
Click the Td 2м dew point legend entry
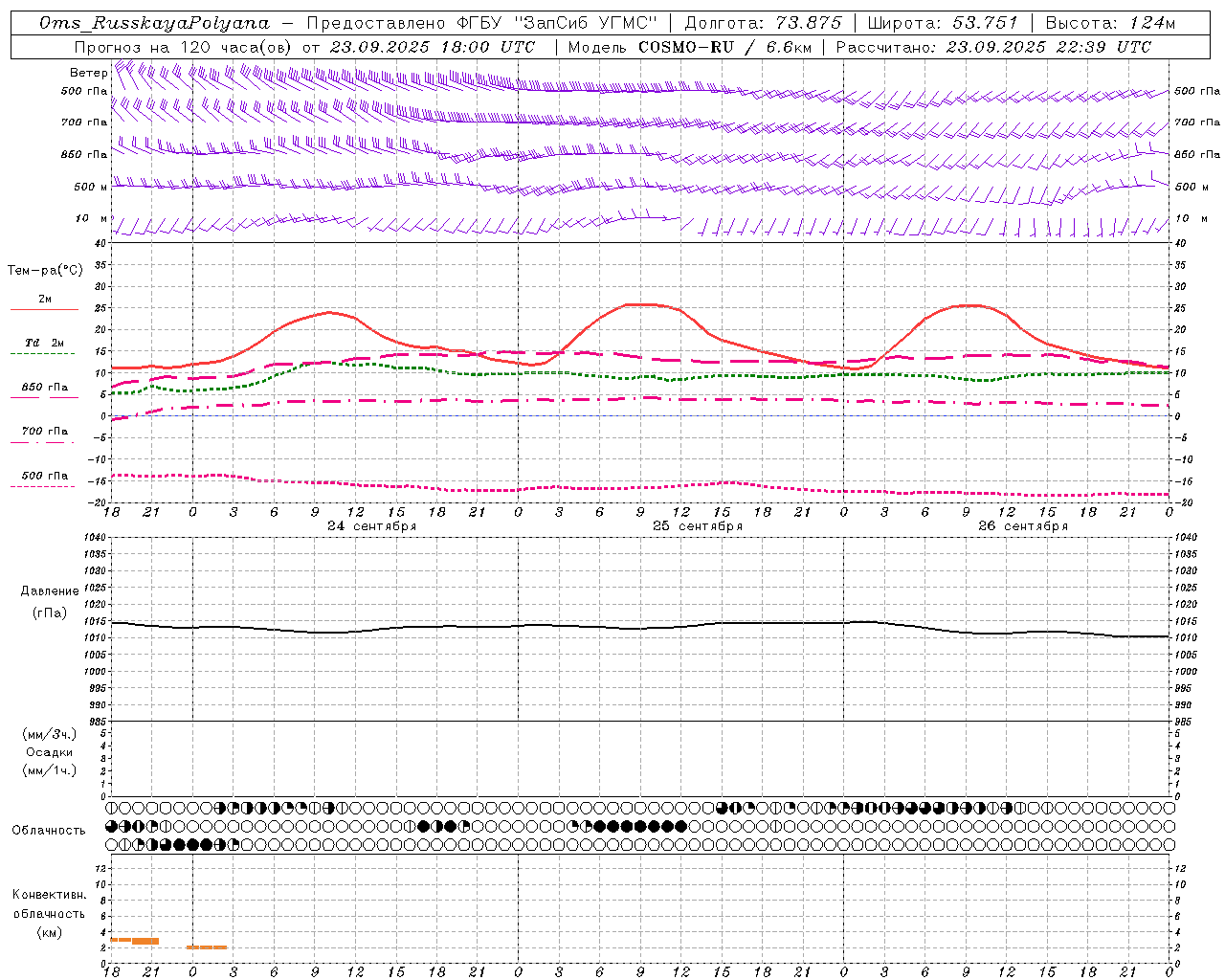click(x=45, y=343)
